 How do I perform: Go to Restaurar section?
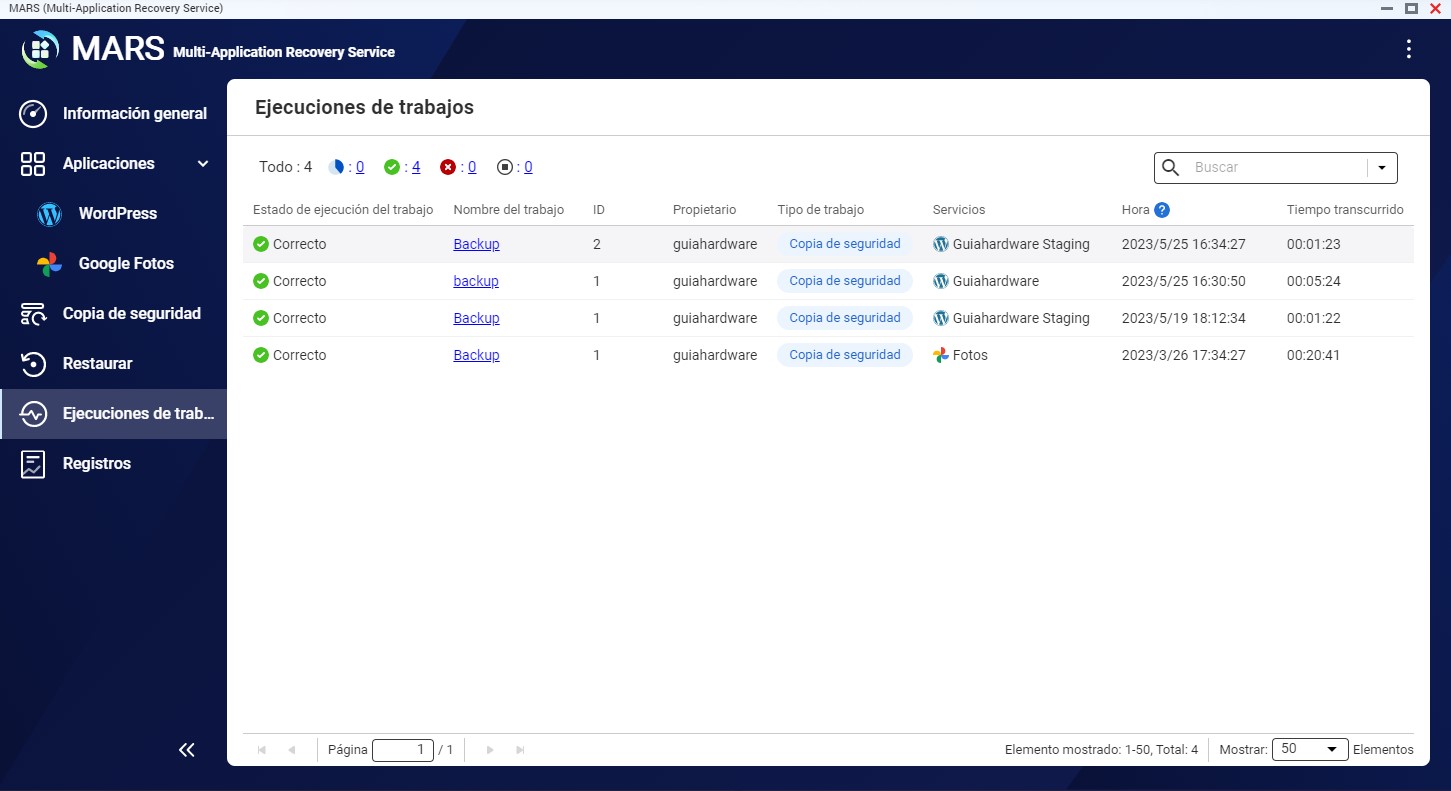point(97,364)
